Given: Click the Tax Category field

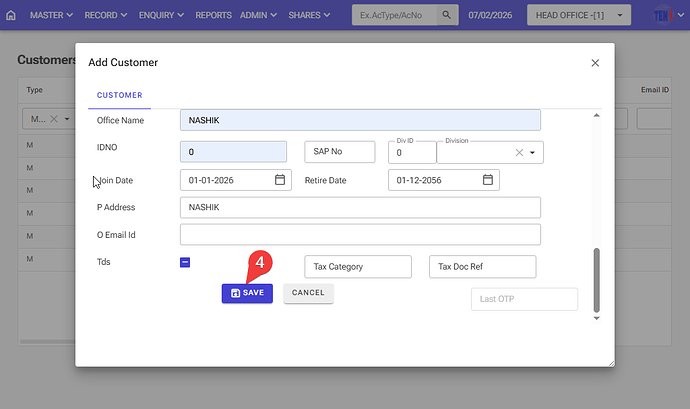Looking at the screenshot, I should click(x=357, y=267).
